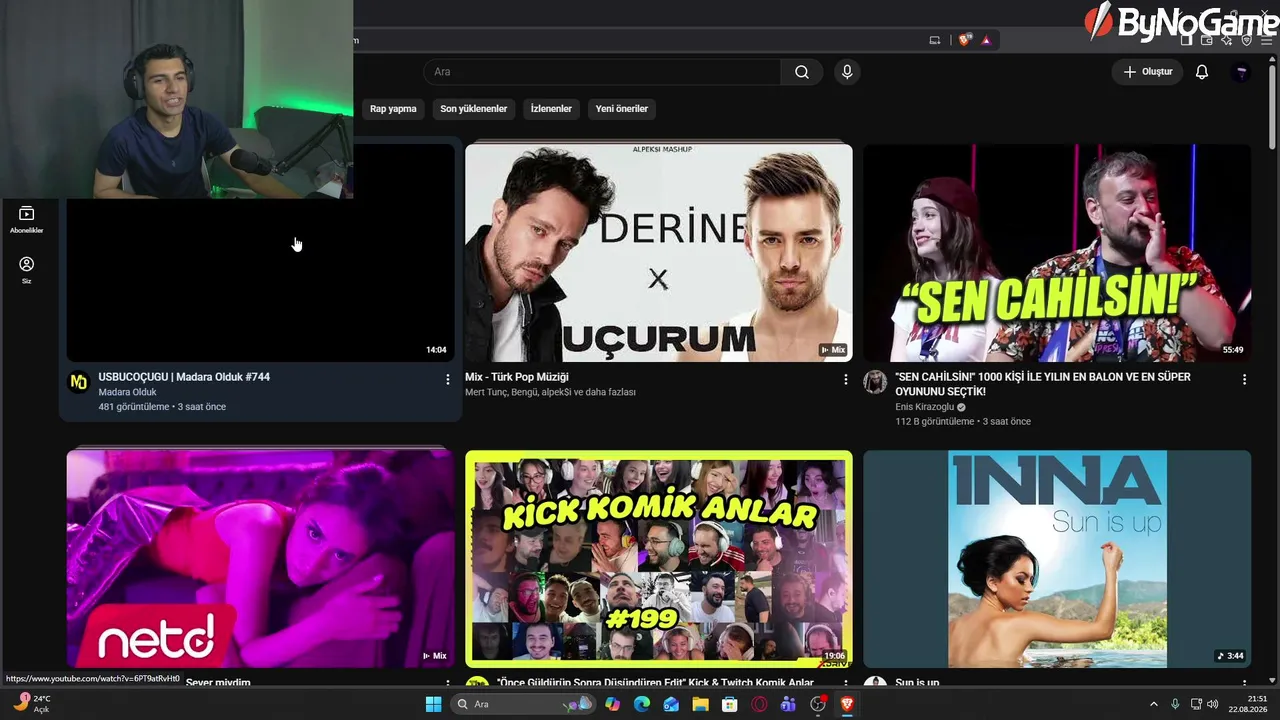
Task: Open the Mix - Türk Pop Müziği title link
Action: point(517,377)
